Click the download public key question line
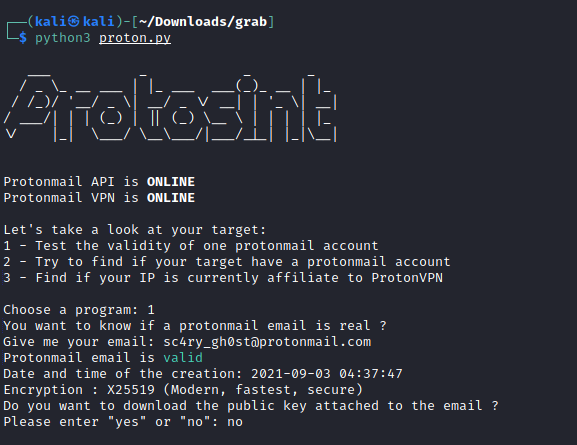This screenshot has height=445, width=577. click(x=251, y=406)
